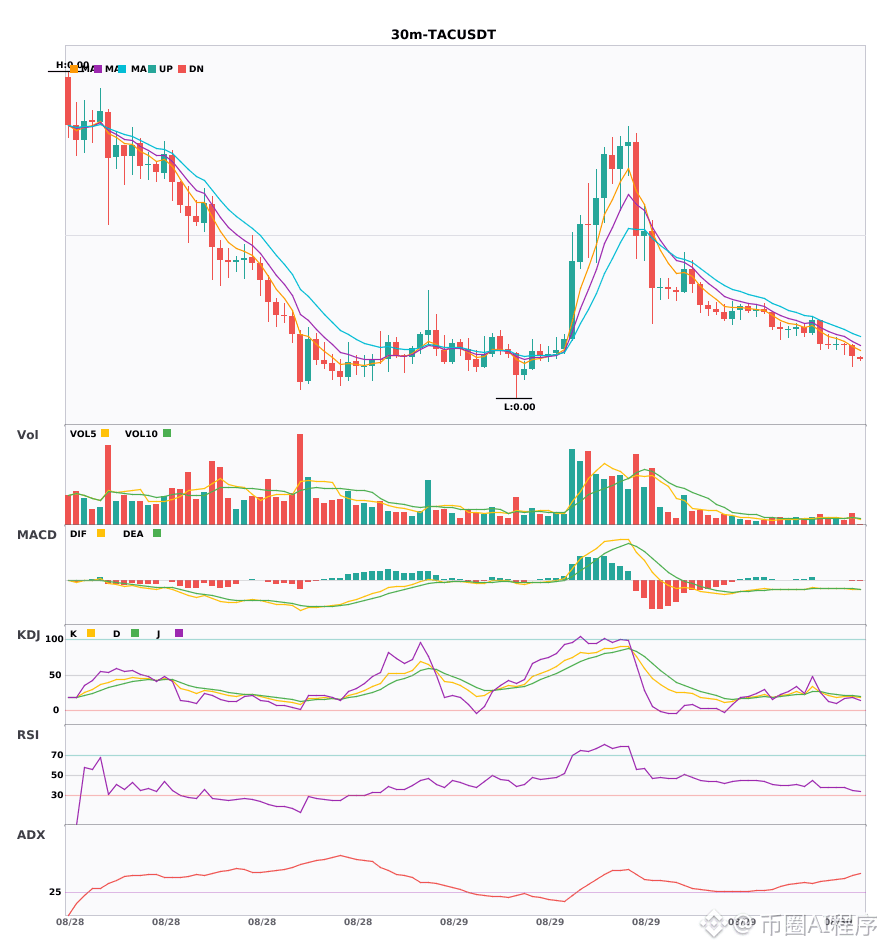Click the DIF legend text
The width and height of the screenshot is (885, 950).
[x=78, y=534]
